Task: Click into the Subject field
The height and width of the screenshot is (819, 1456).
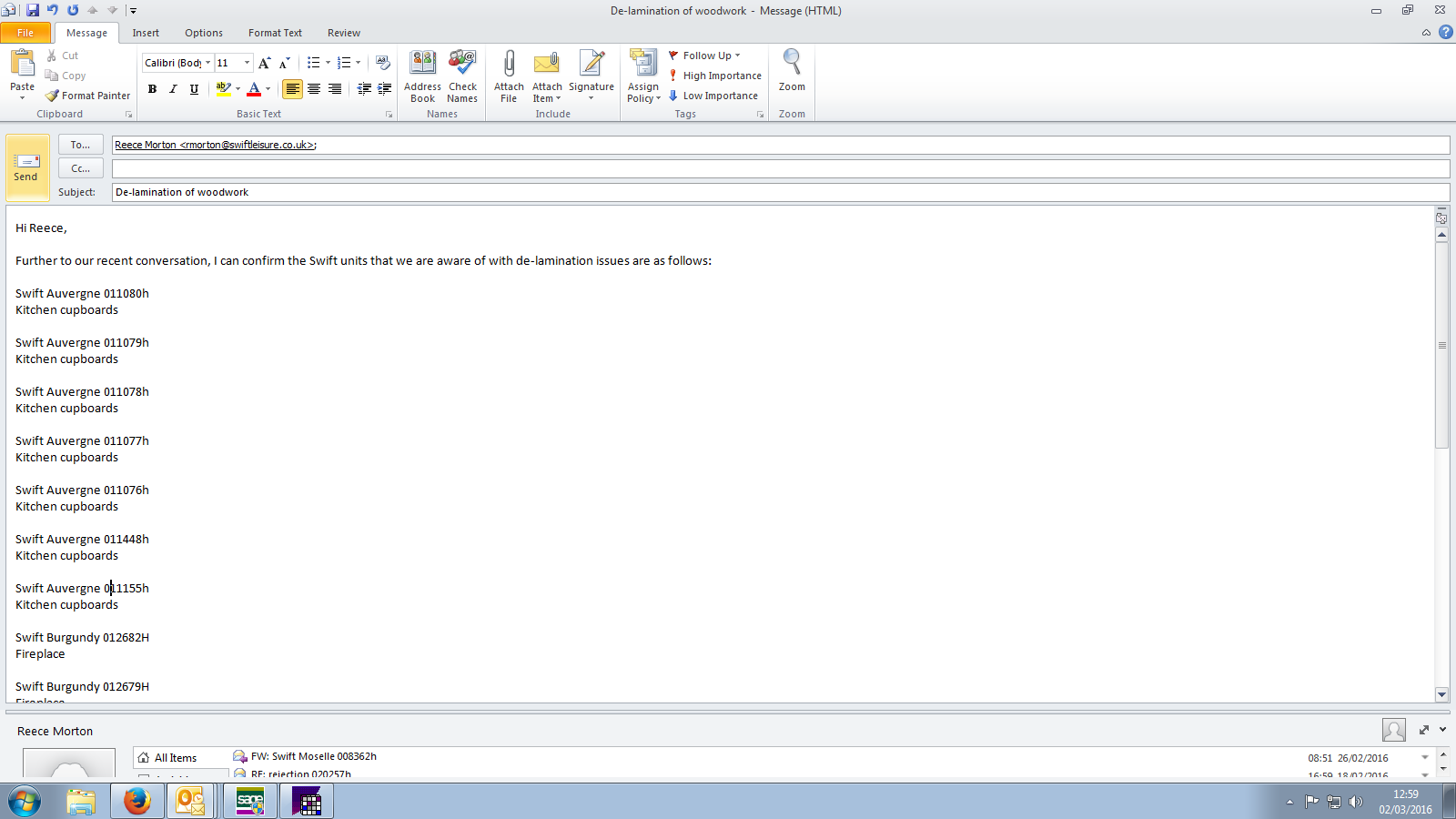Action: click(781, 192)
